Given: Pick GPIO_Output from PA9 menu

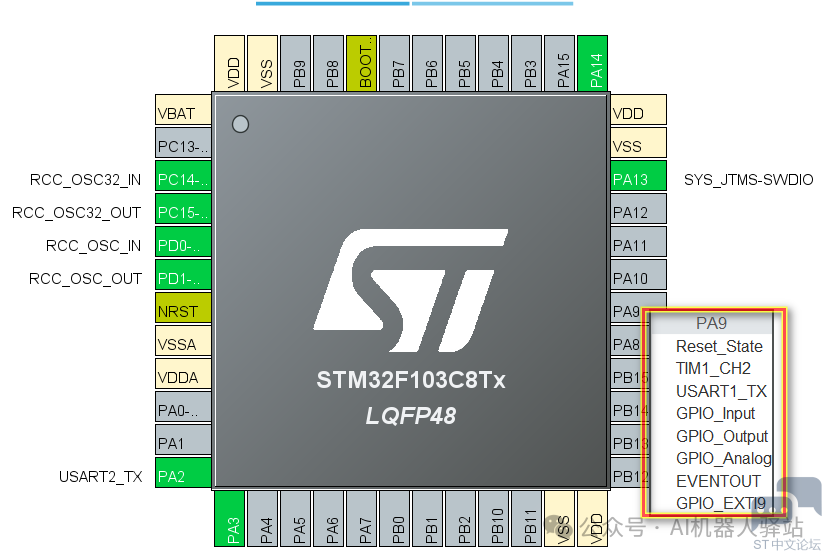Looking at the screenshot, I should tap(721, 436).
